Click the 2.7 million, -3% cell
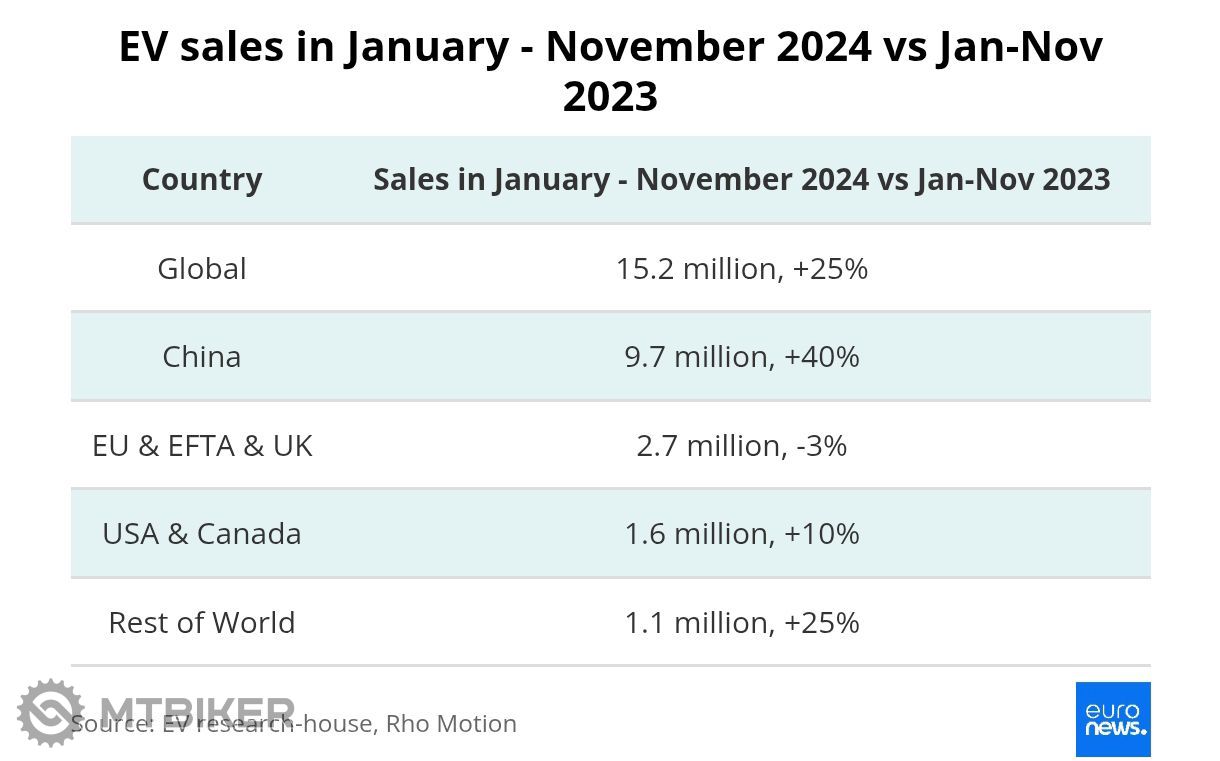Screen dimensions: 1220x761 tap(741, 445)
